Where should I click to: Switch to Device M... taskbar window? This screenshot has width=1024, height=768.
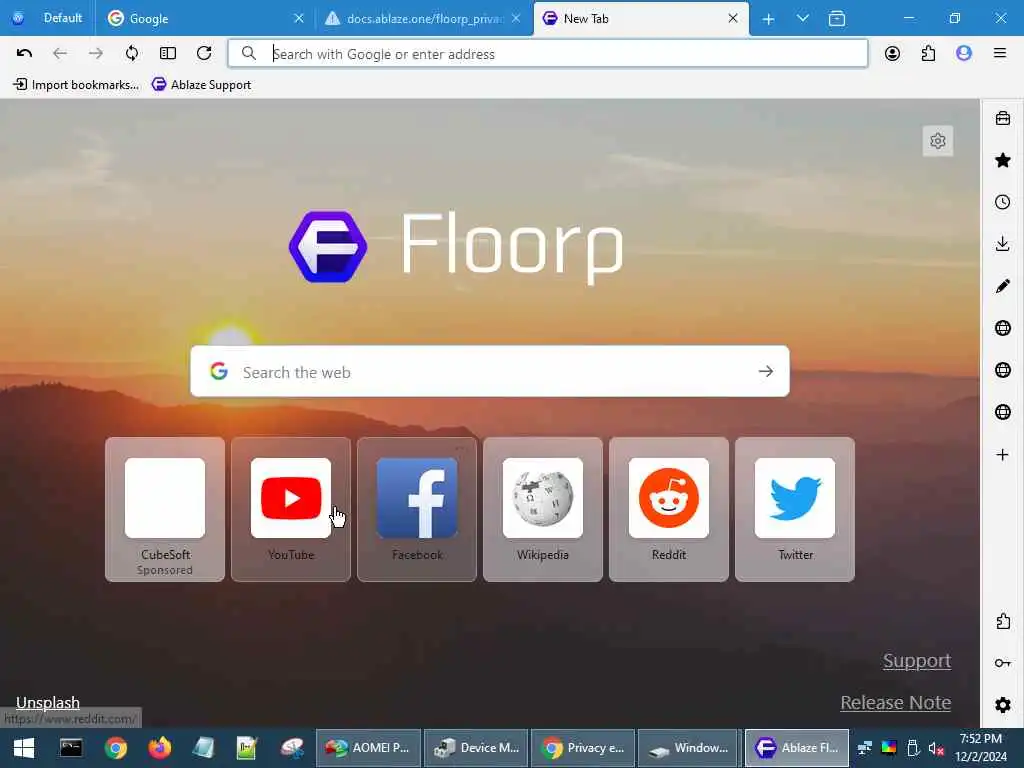[476, 748]
